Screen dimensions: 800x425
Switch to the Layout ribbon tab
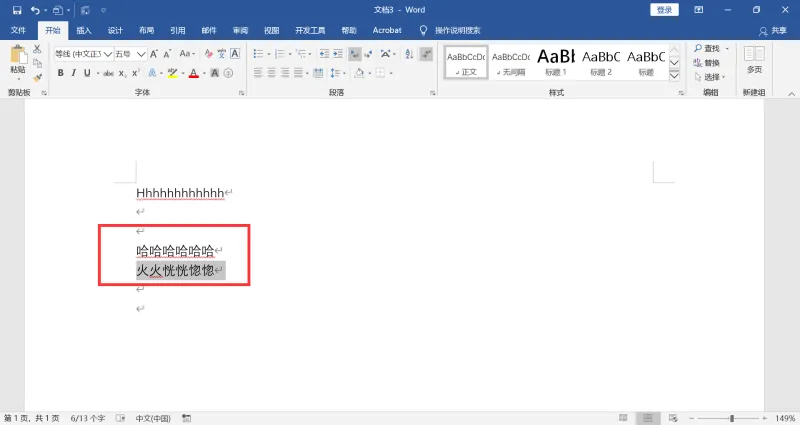pyautogui.click(x=146, y=30)
